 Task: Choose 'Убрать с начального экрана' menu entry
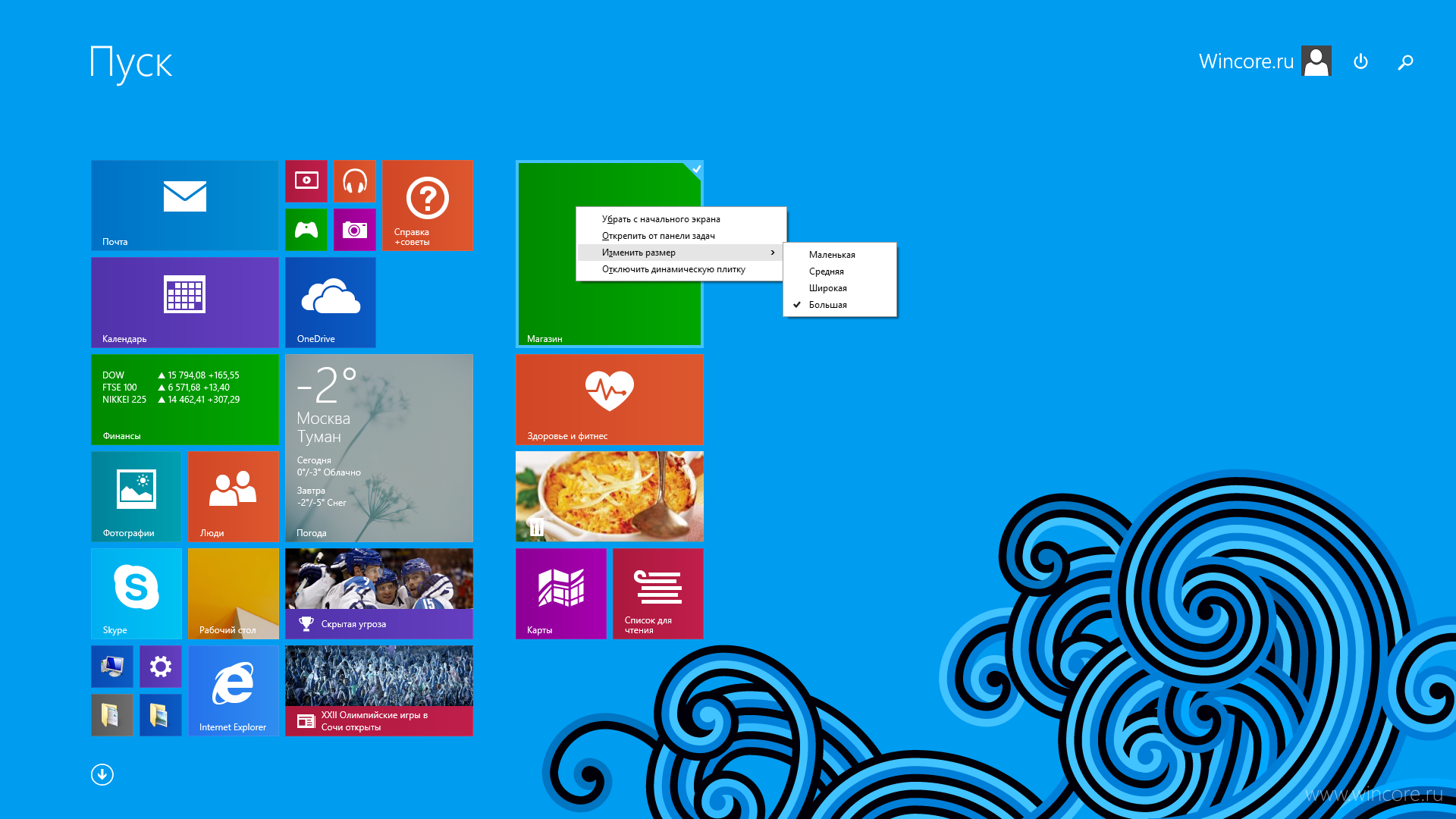[x=680, y=219]
